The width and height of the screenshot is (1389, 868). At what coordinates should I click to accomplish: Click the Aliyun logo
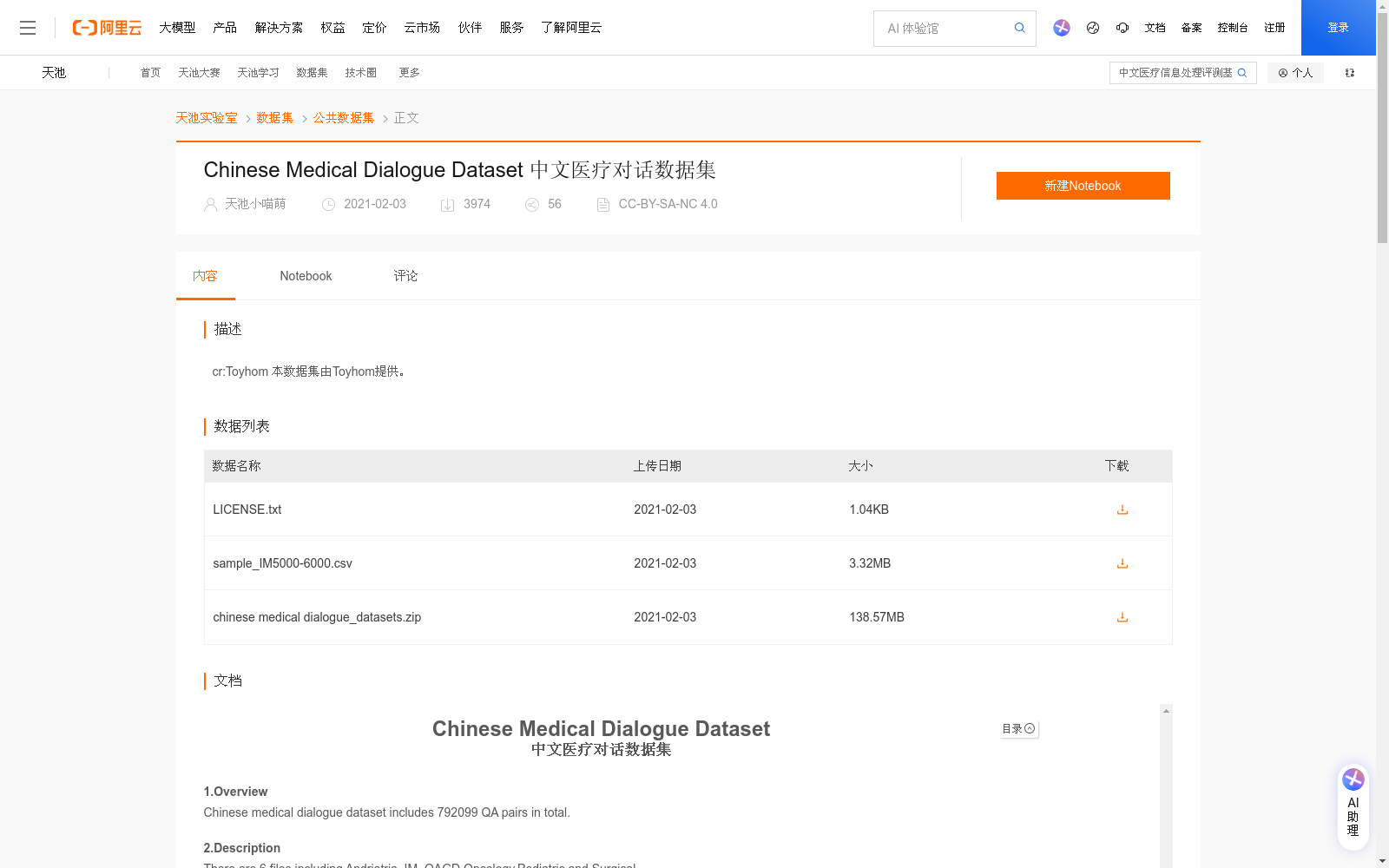107,28
